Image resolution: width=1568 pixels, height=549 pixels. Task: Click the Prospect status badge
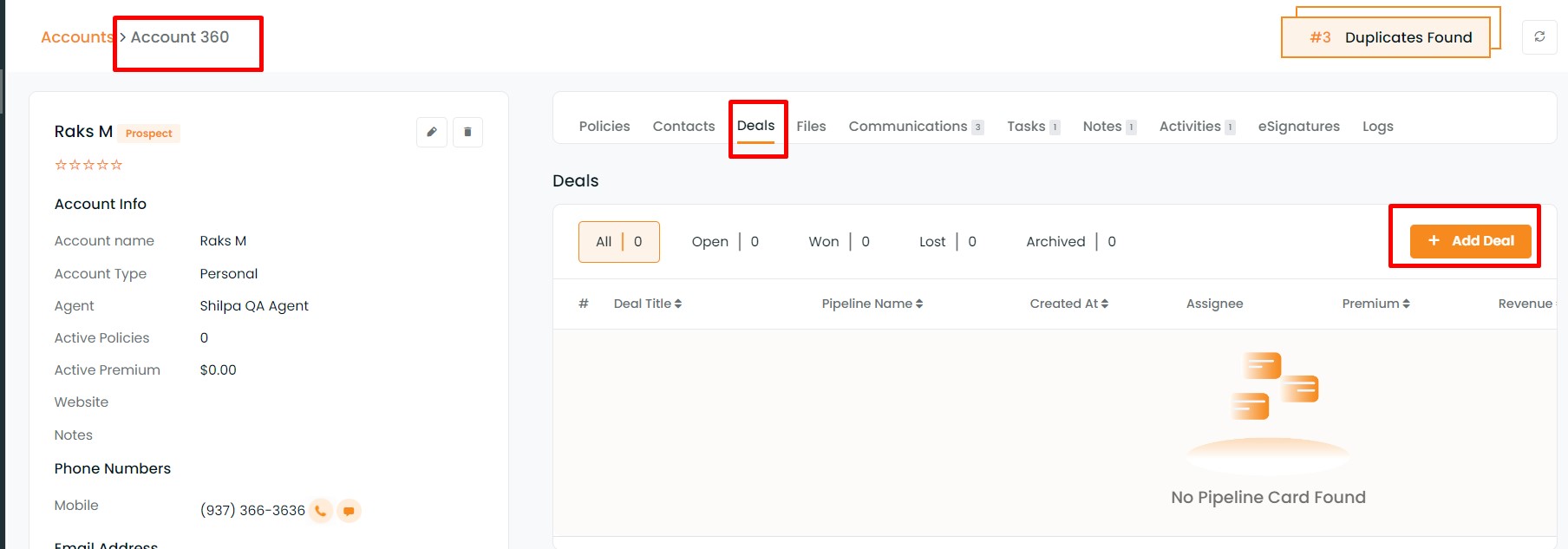tap(149, 134)
